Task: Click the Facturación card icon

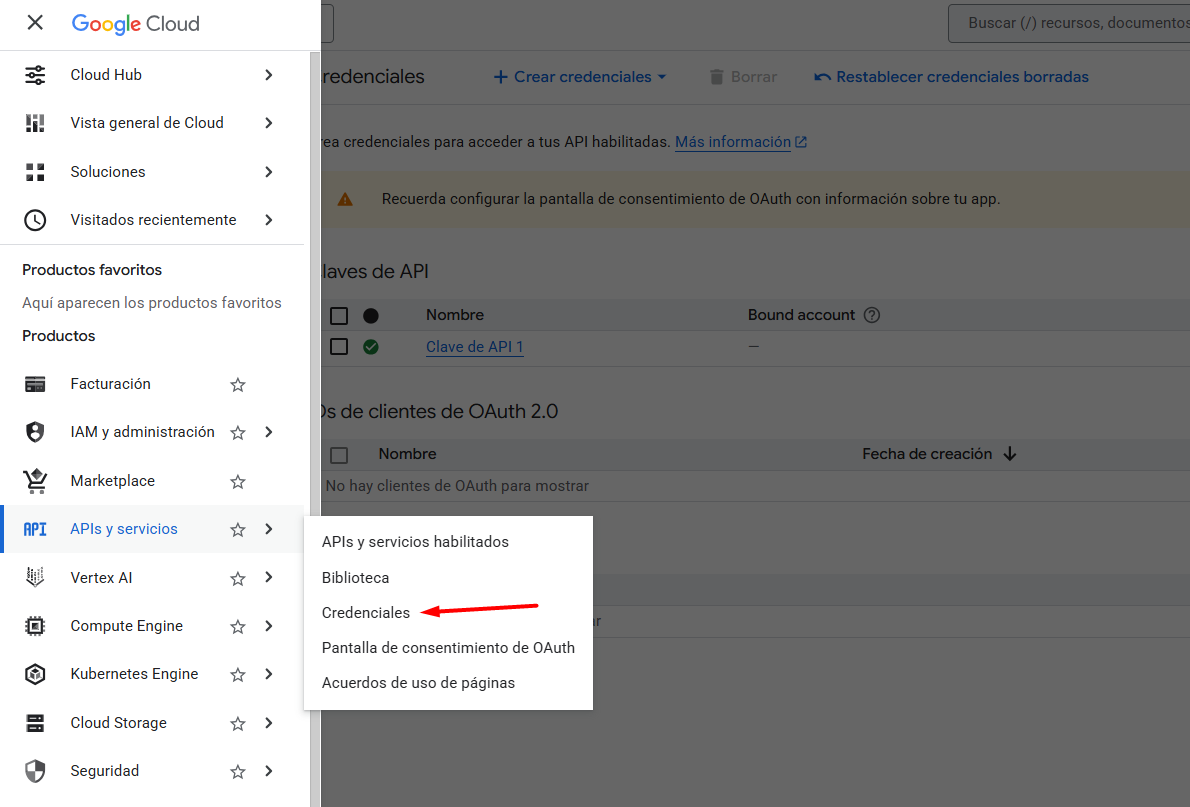Action: point(35,384)
